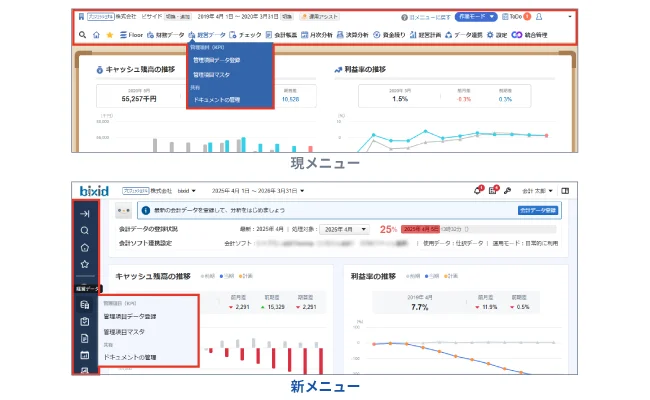The width and height of the screenshot is (650, 400).
Task: Toggle the split-panel icon at header right
Action: (565, 191)
